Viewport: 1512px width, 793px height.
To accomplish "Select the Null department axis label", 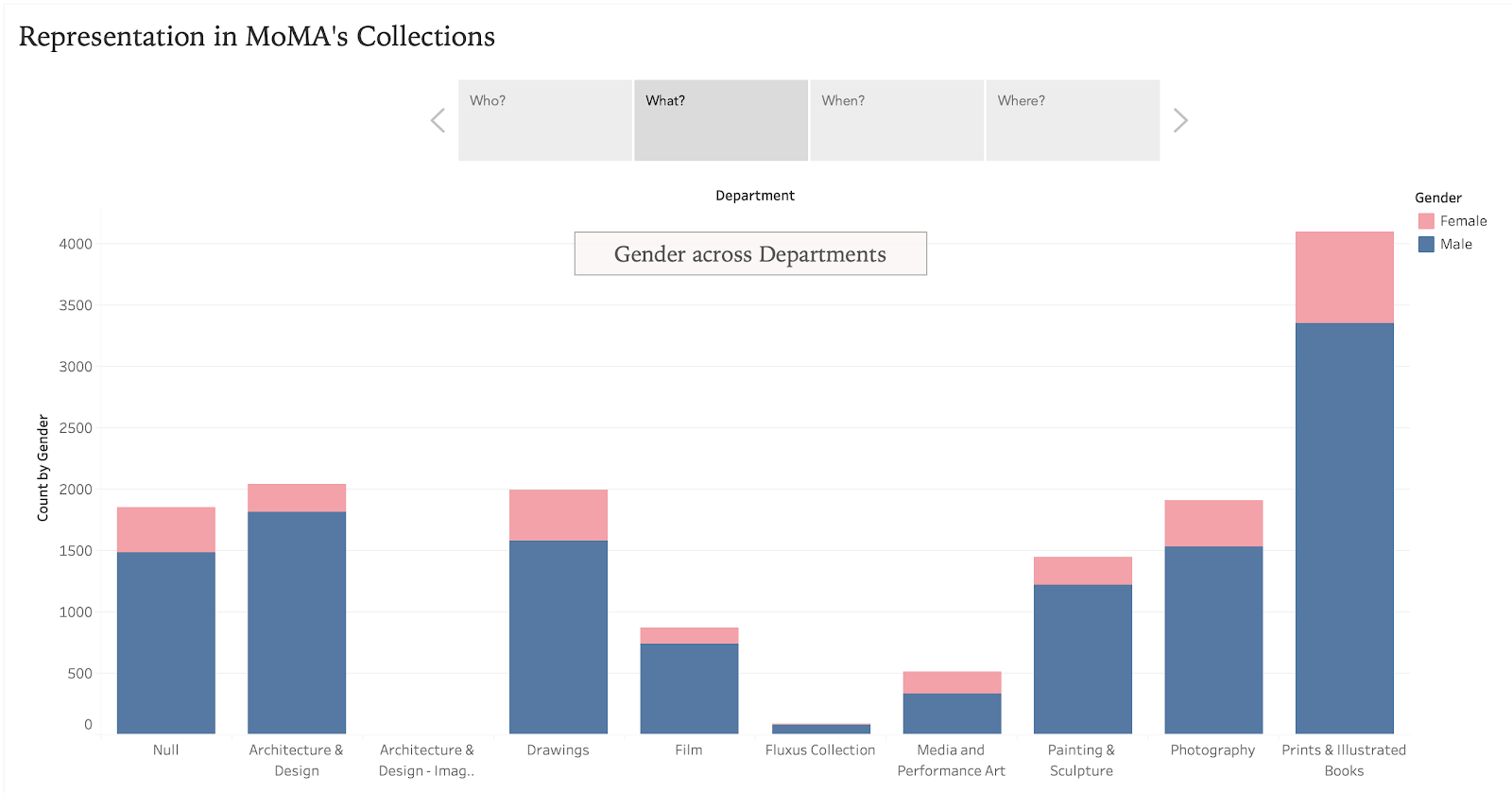I will pyautogui.click(x=165, y=750).
